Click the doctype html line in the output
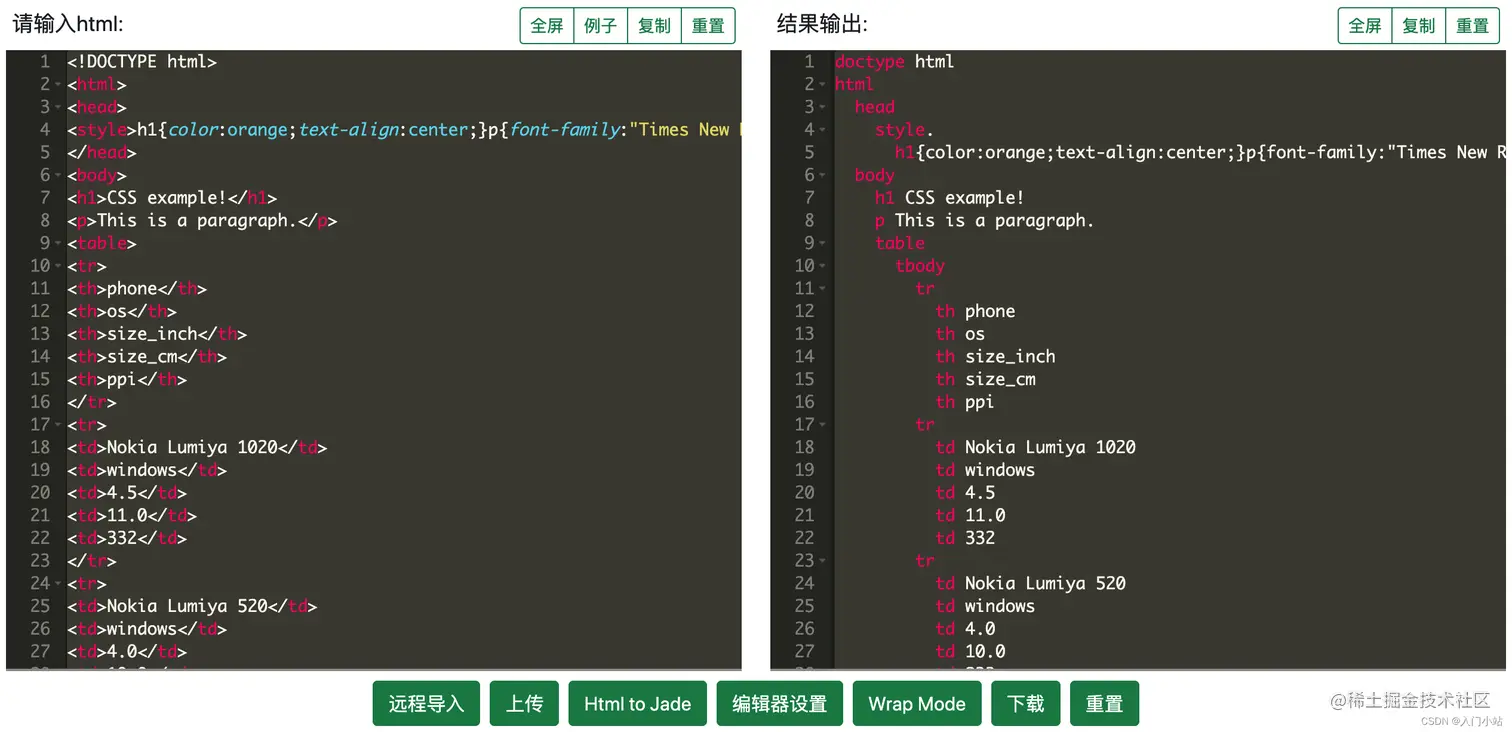1512x732 pixels. [894, 62]
